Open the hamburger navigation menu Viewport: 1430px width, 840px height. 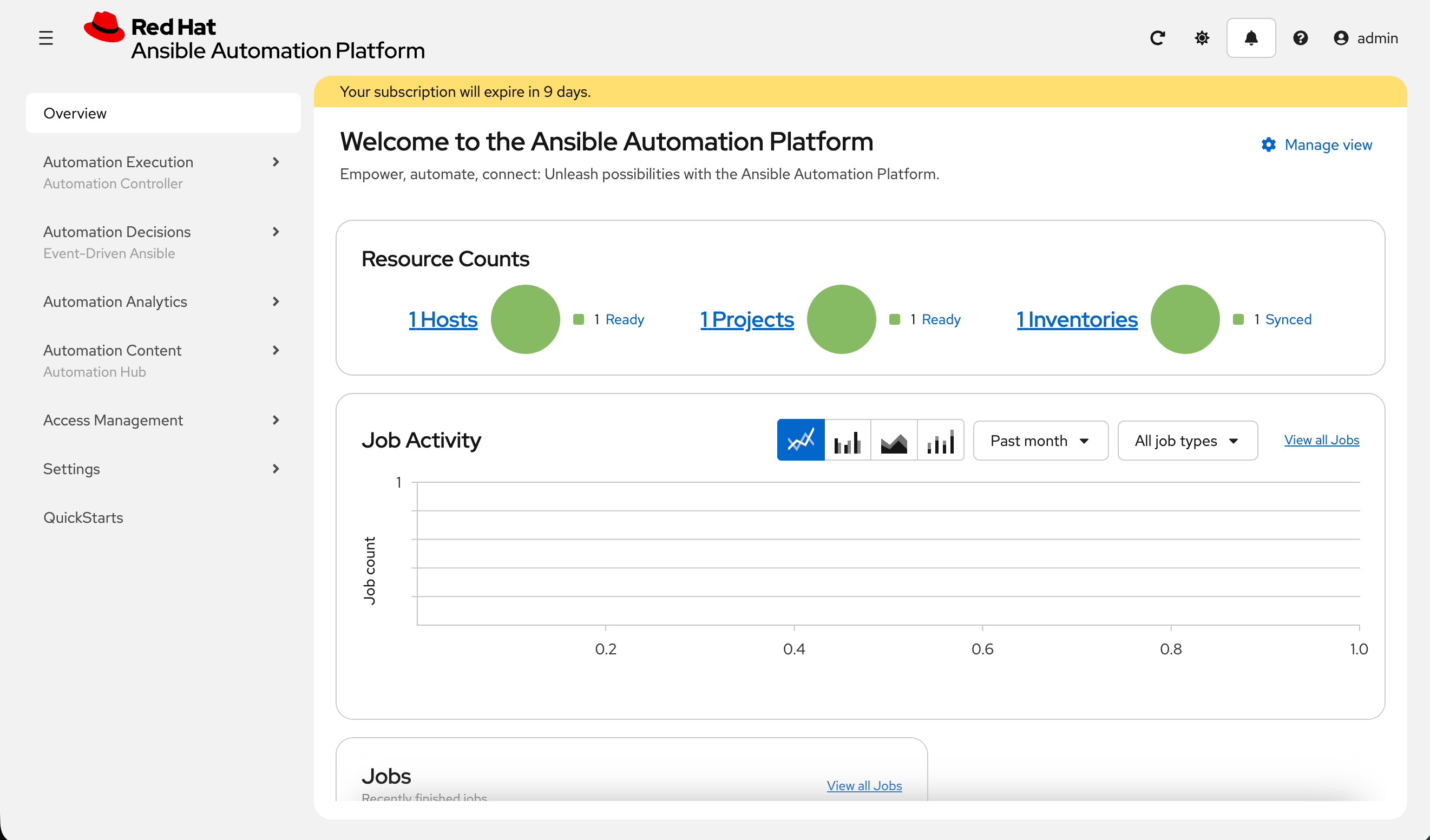[46, 38]
